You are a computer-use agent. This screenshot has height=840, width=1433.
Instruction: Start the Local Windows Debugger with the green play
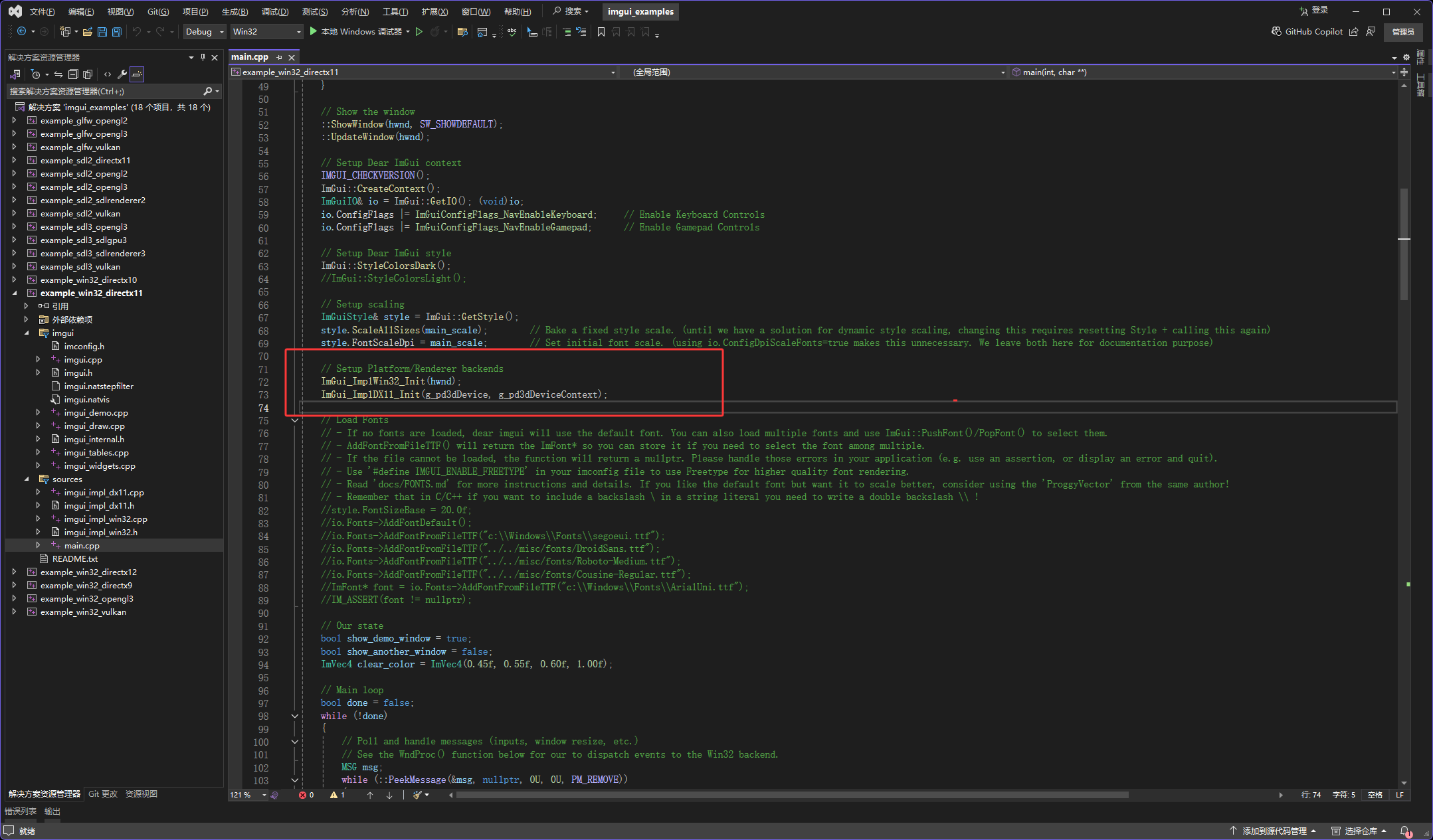click(314, 31)
